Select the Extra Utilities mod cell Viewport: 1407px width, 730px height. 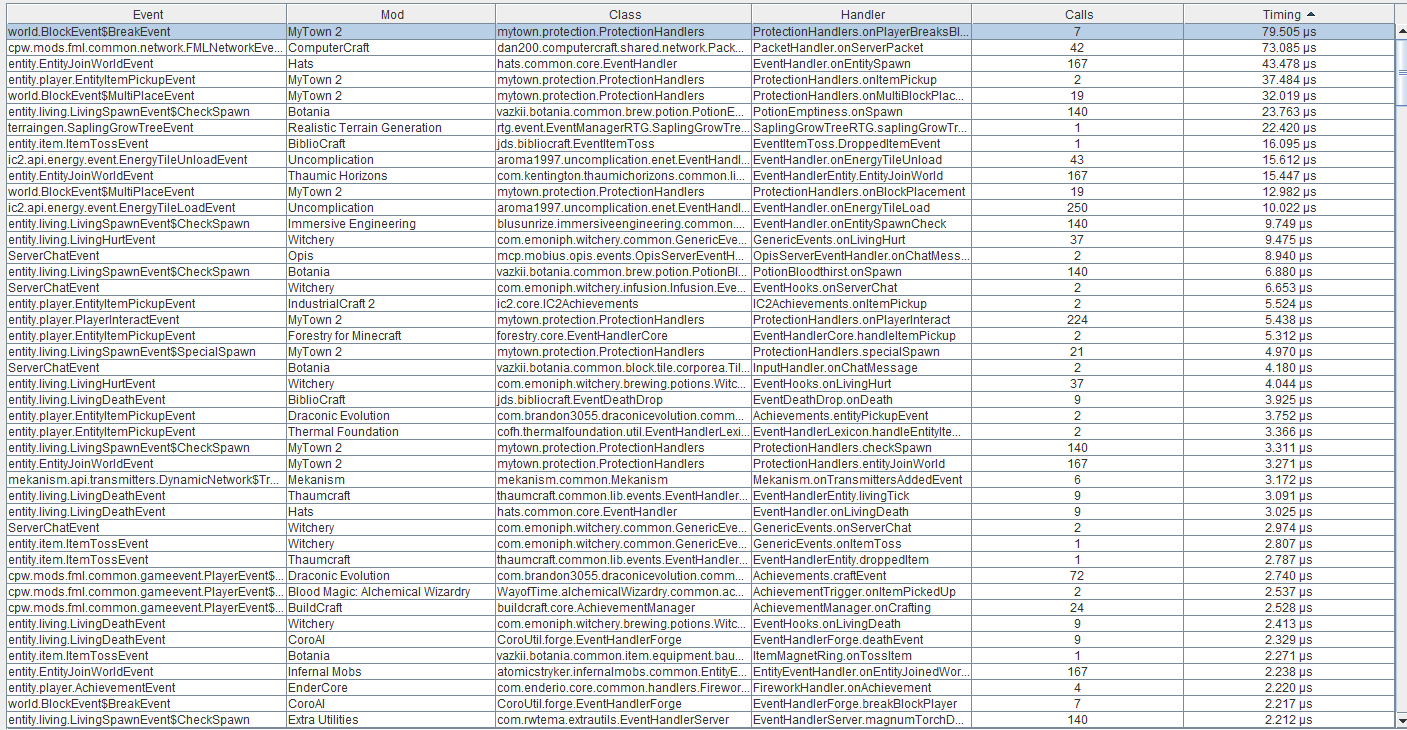click(x=390, y=720)
